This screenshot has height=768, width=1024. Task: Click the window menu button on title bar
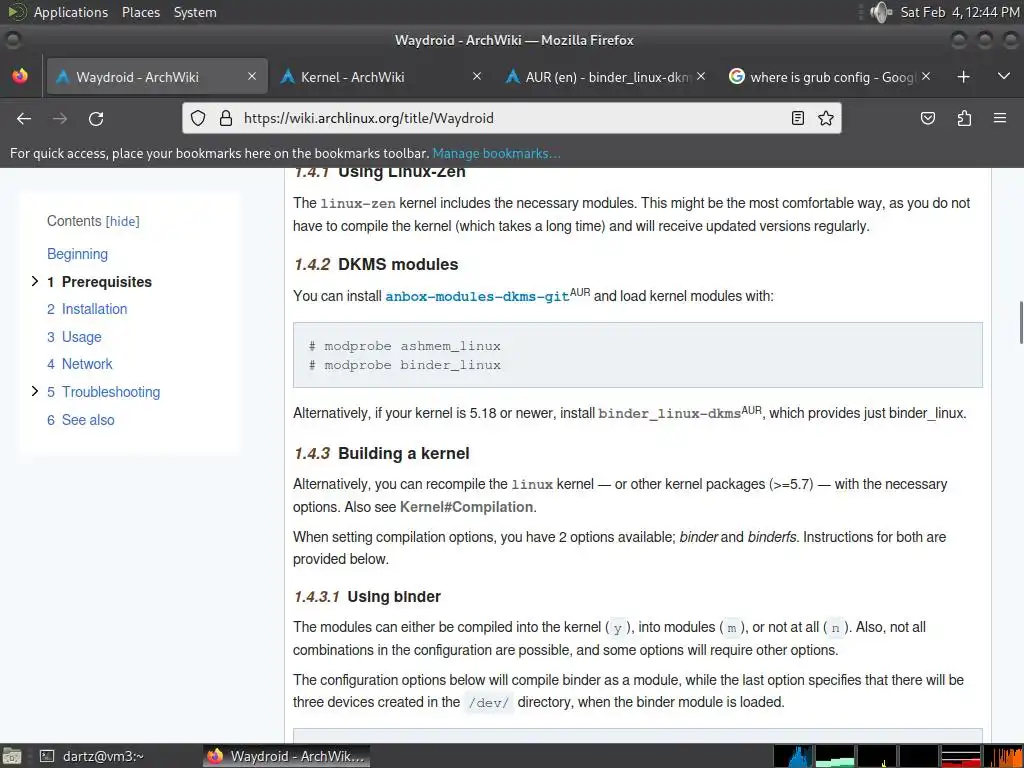[12, 40]
